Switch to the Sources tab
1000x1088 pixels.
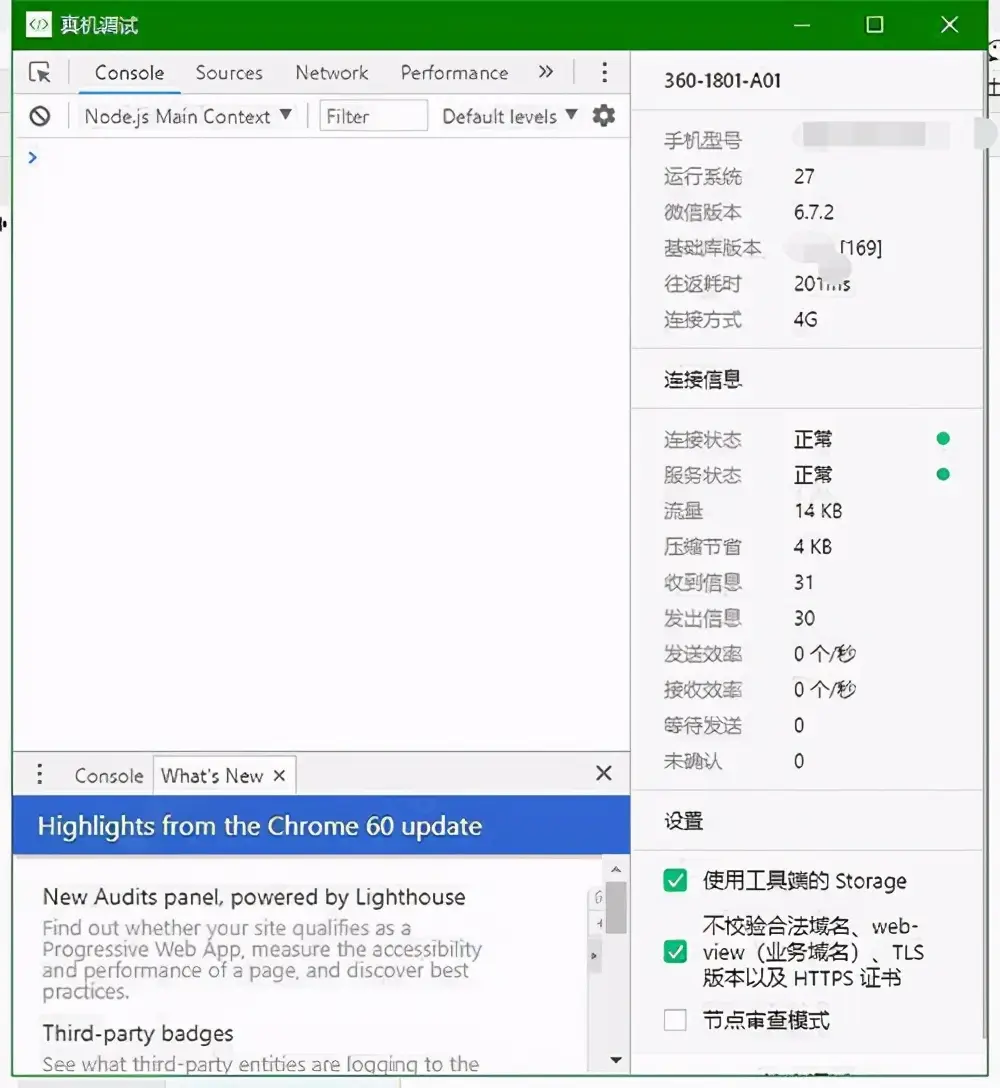228,72
